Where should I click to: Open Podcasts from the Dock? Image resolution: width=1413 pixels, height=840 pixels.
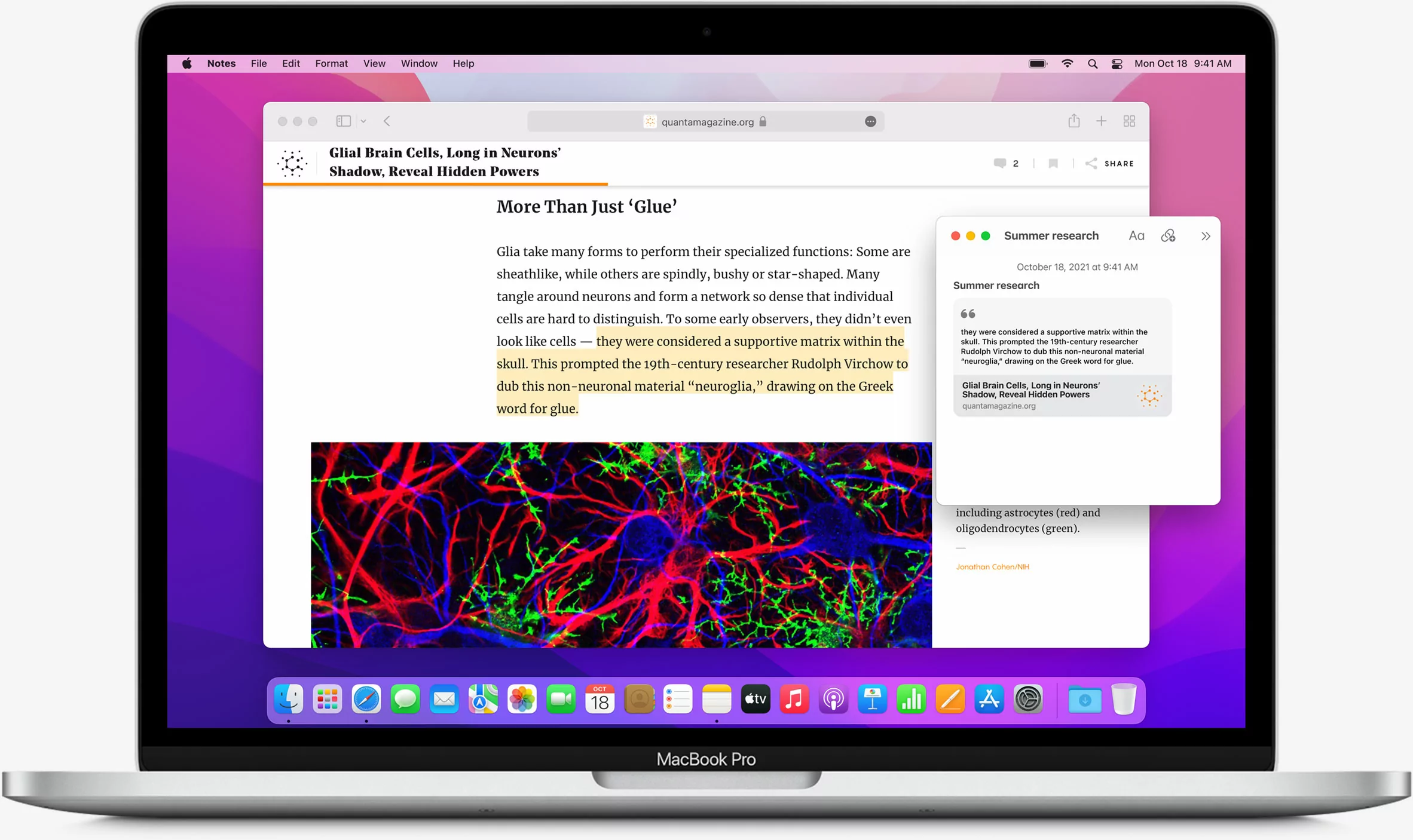pos(833,699)
